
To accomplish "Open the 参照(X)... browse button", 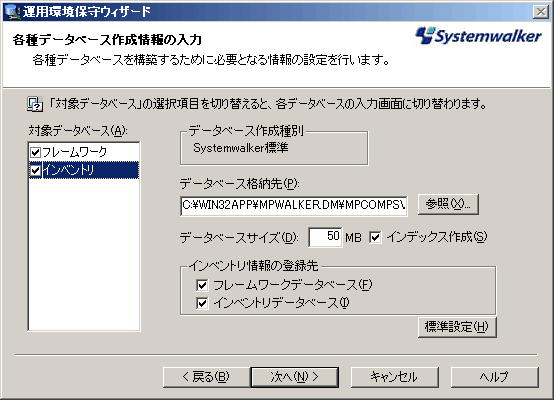I will point(448,204).
